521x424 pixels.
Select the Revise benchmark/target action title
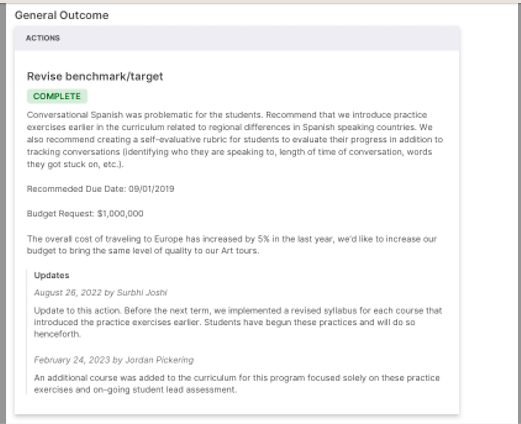pyautogui.click(x=95, y=76)
